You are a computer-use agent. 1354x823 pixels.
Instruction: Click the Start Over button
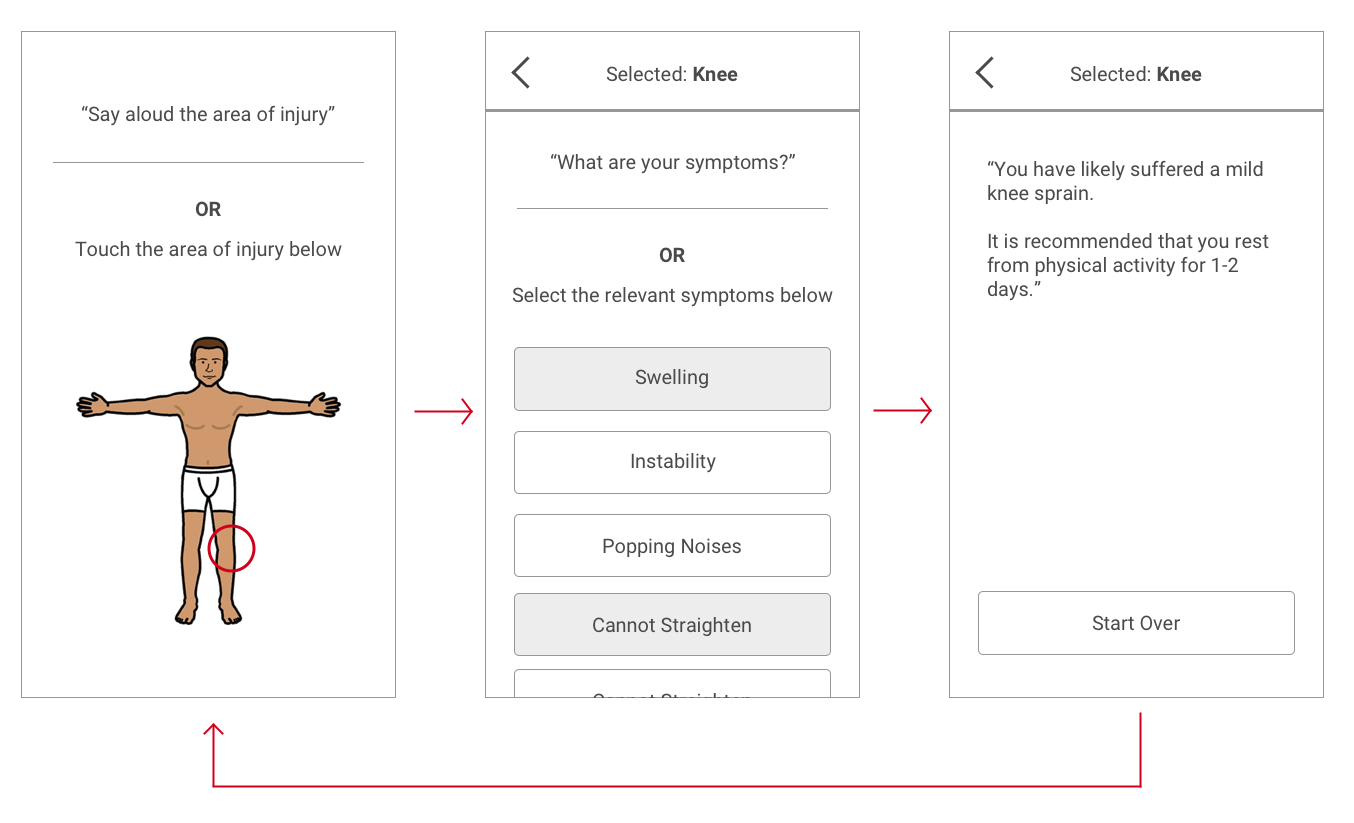click(x=1136, y=623)
